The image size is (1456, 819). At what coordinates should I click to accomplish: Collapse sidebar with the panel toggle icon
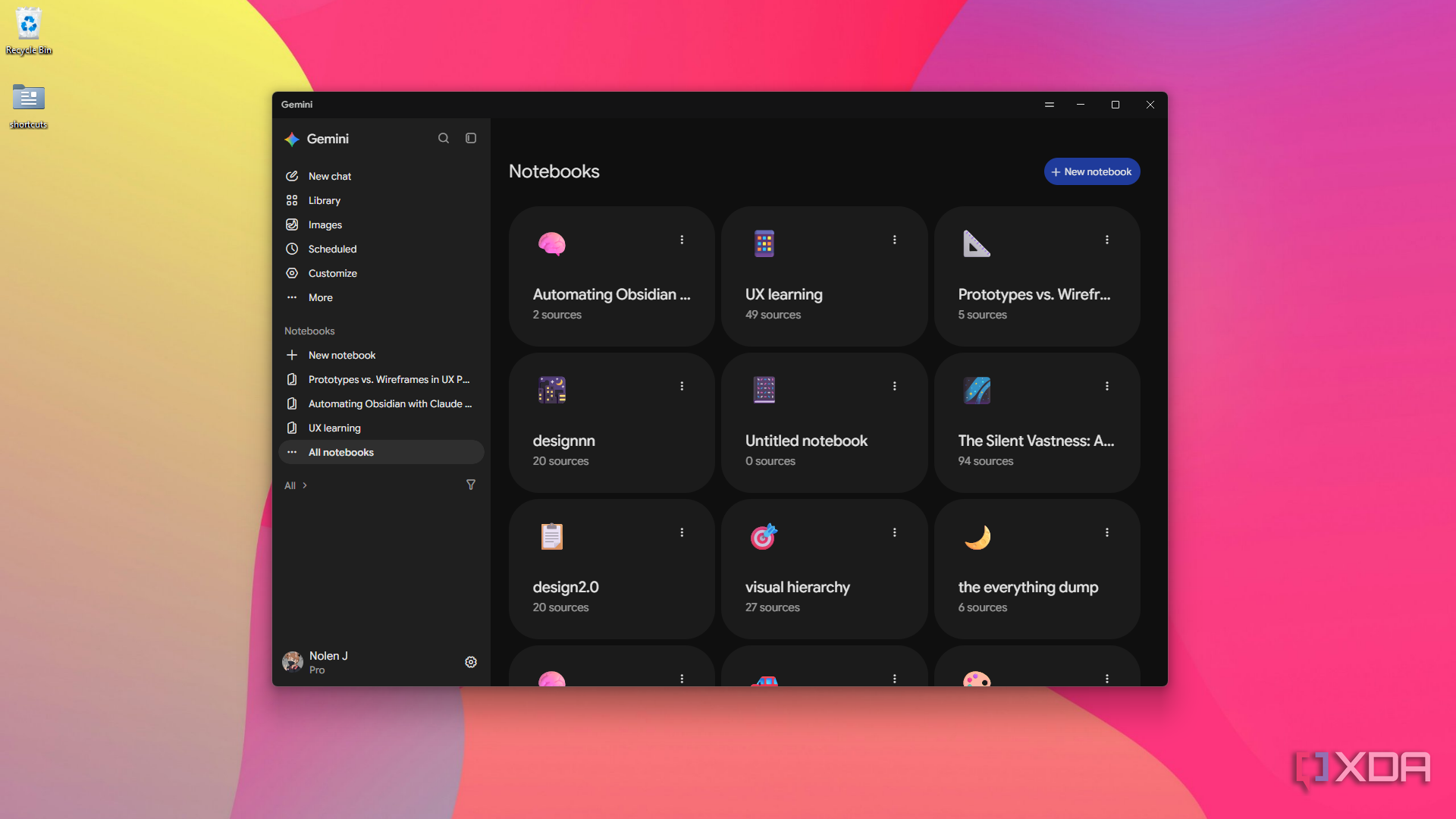(x=471, y=138)
